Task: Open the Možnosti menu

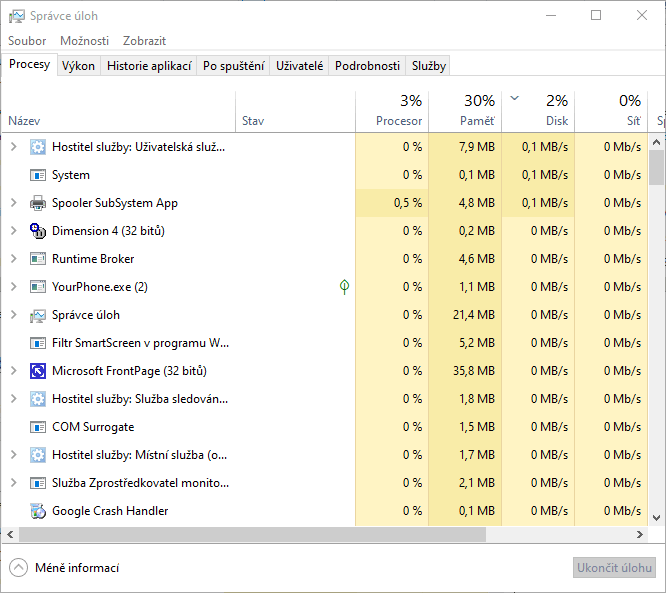Action: coord(84,41)
